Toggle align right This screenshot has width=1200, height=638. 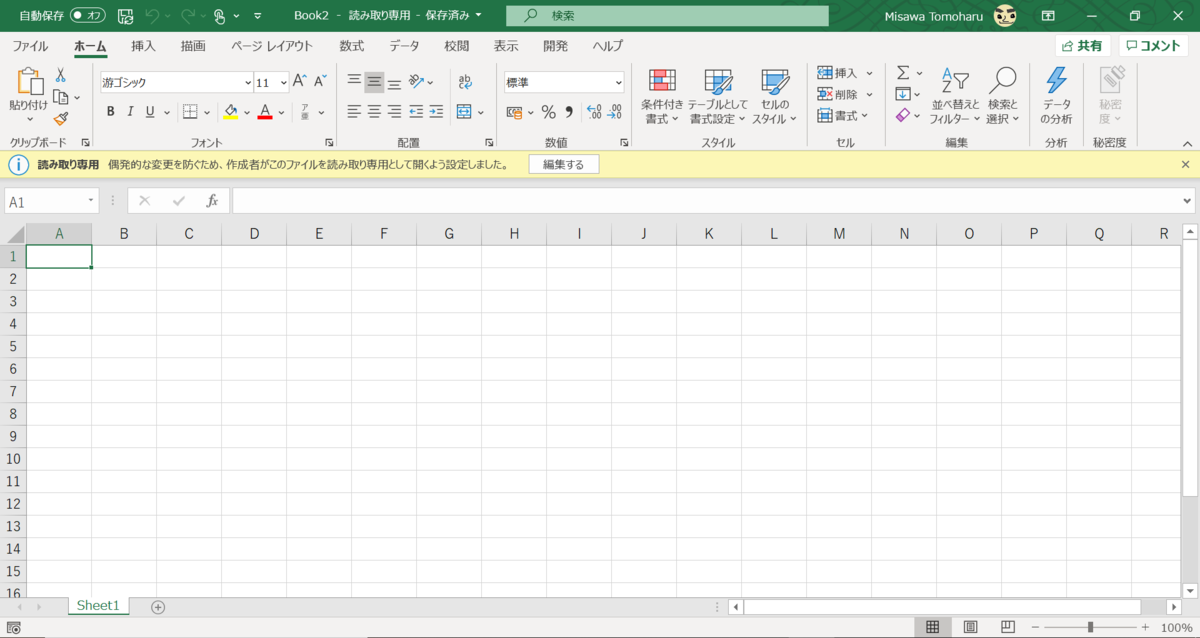(x=394, y=112)
